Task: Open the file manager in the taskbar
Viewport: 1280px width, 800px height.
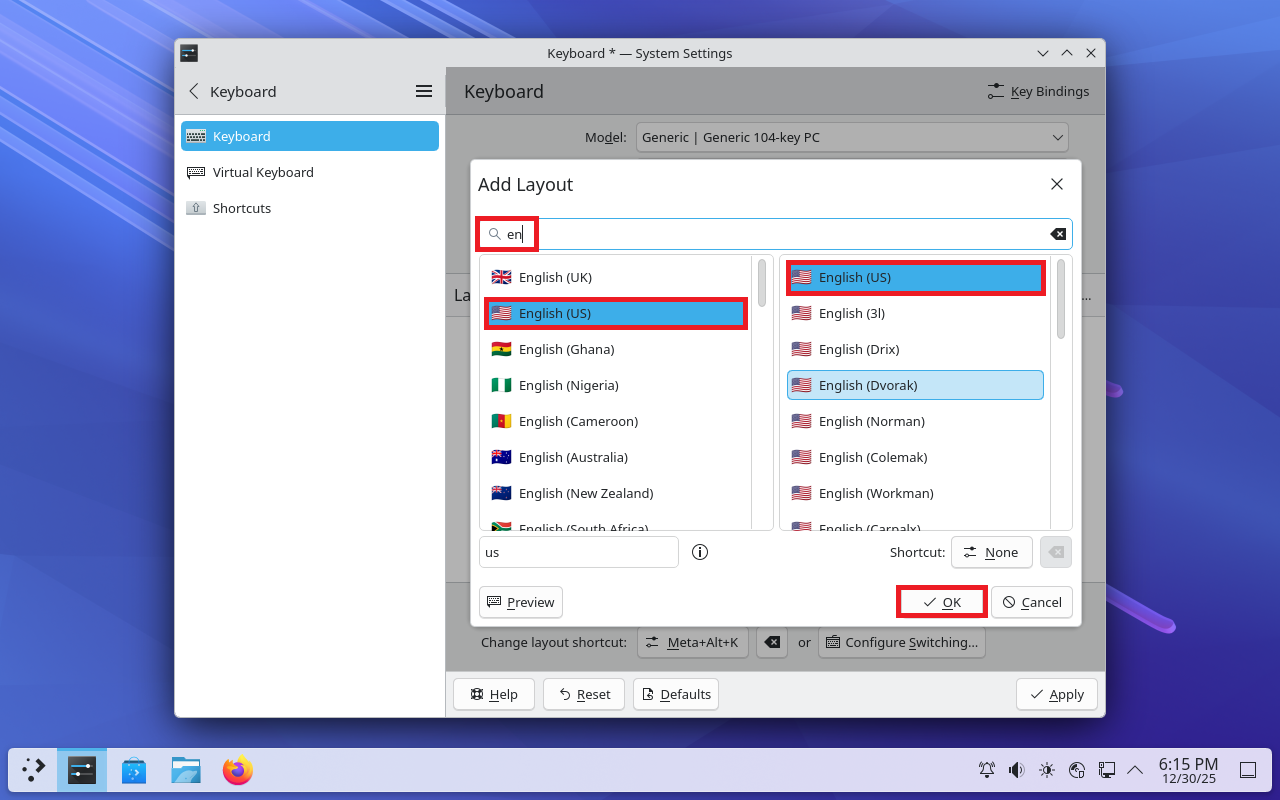Action: 186,770
